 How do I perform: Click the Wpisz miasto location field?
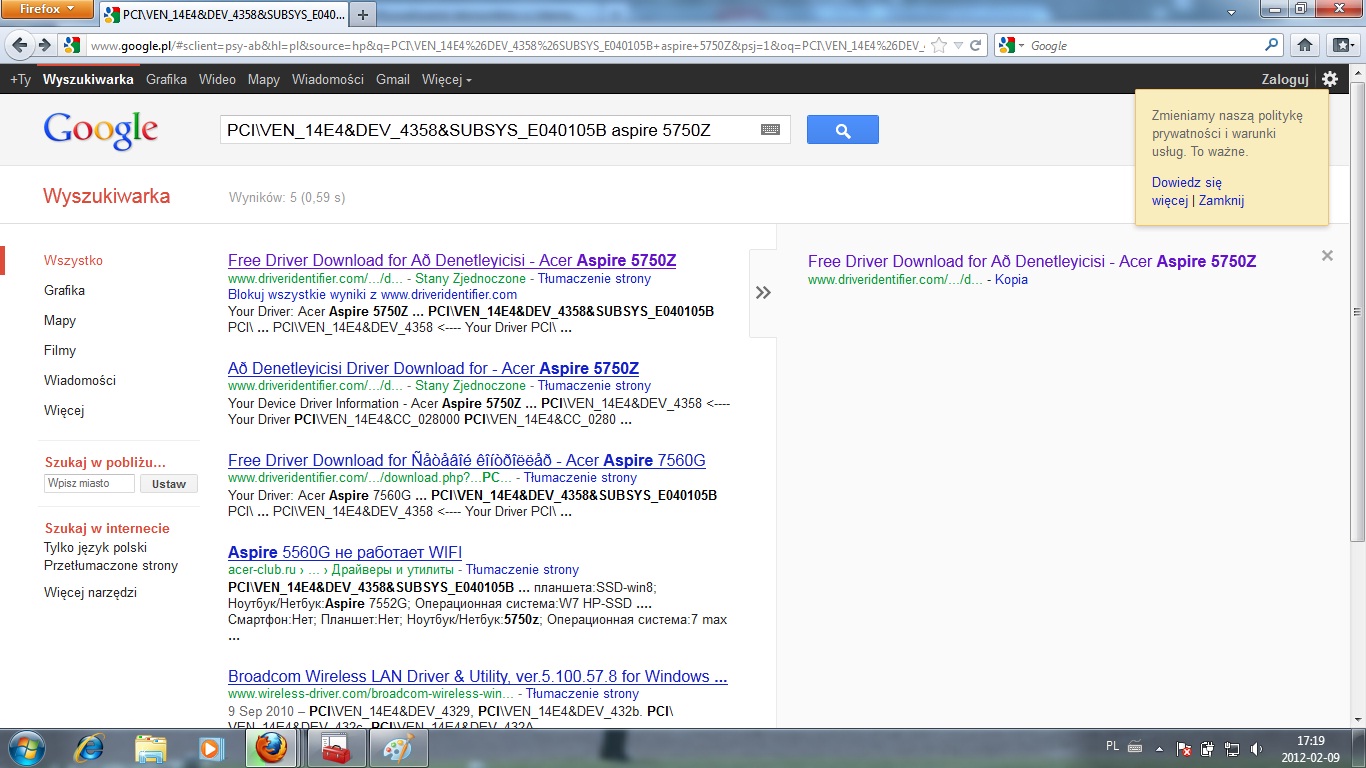pos(89,483)
